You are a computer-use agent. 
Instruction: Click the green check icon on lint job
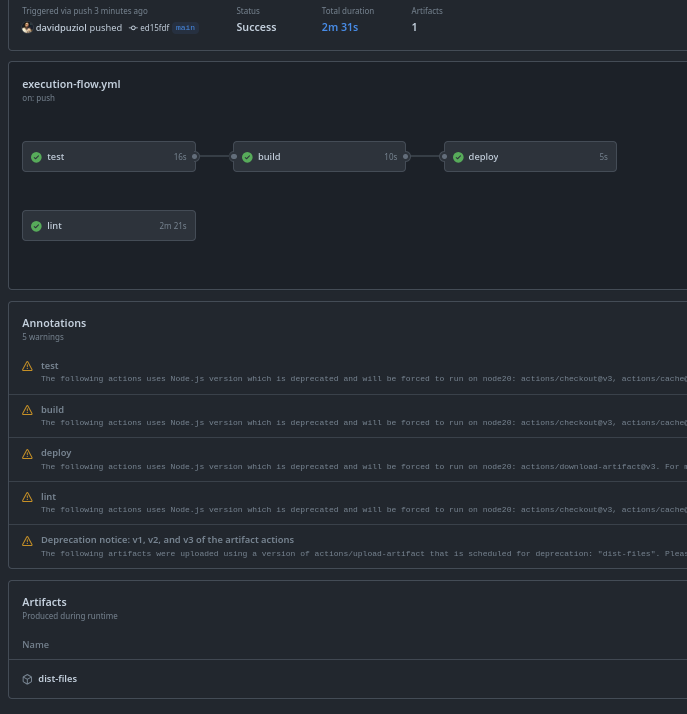(x=36, y=226)
